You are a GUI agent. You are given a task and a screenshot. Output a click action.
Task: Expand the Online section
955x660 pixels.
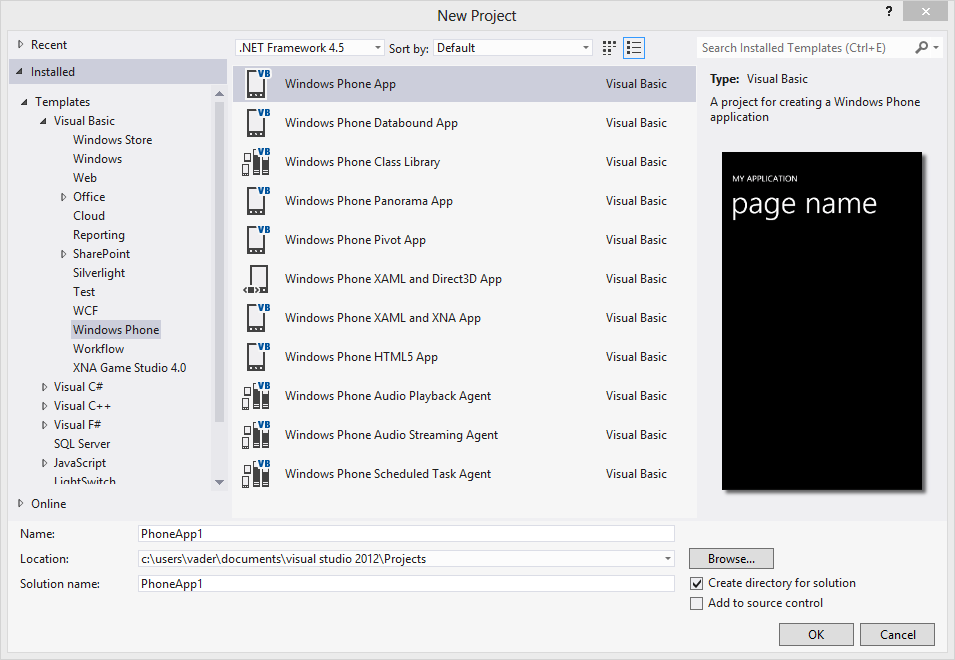(20, 504)
